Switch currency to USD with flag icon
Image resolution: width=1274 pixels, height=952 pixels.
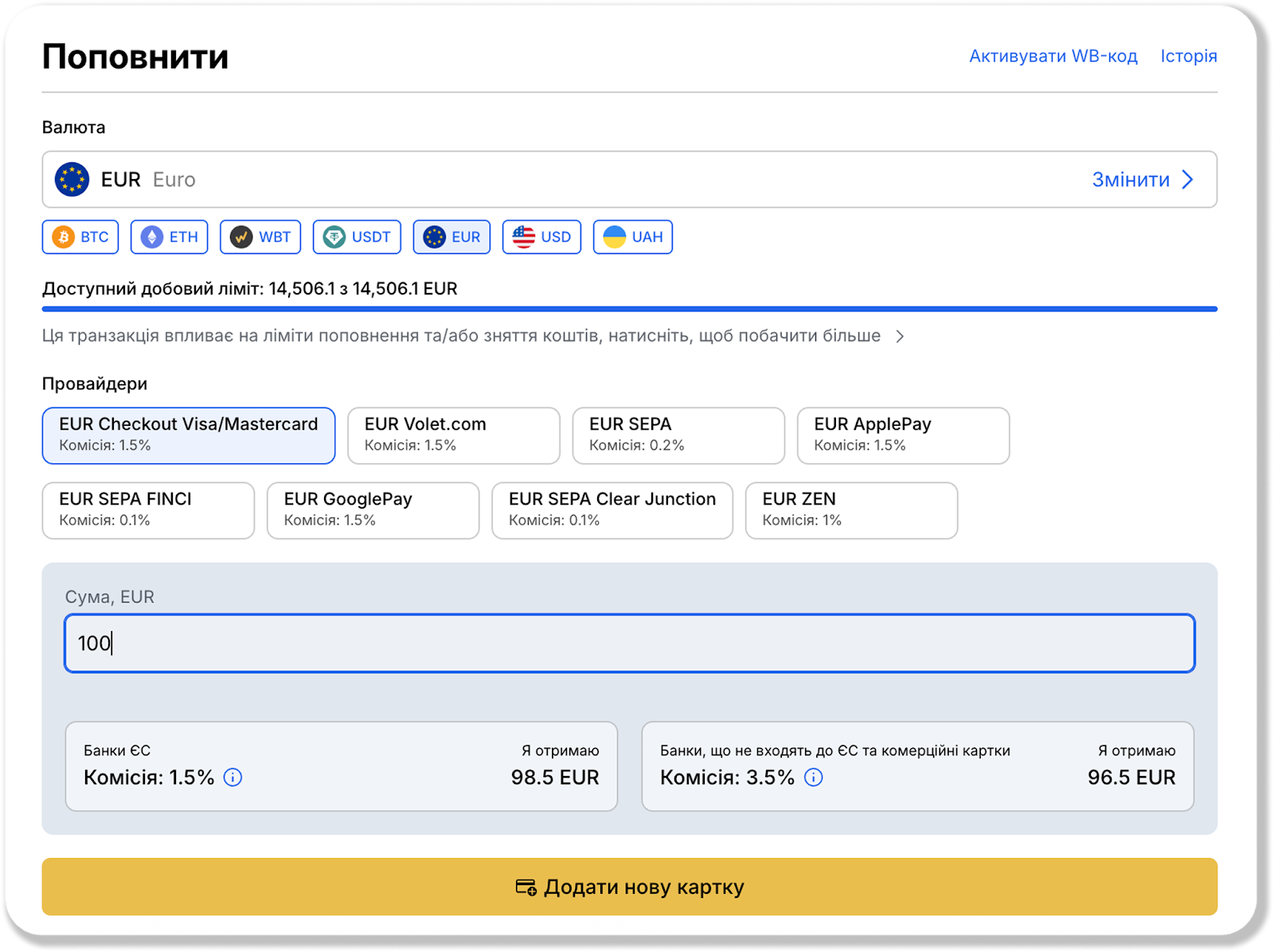[541, 237]
